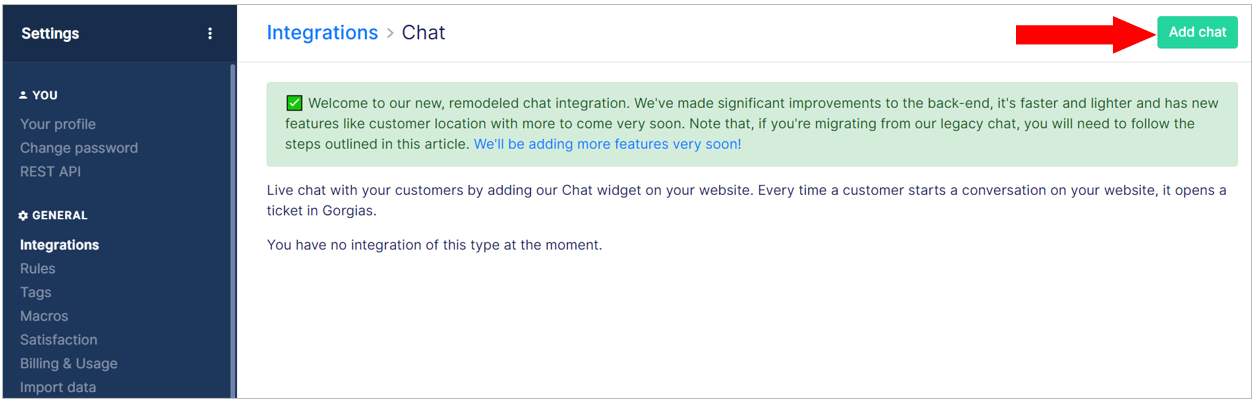The height and width of the screenshot is (403, 1256).
Task: Open the Rules settings page
Action: click(x=38, y=269)
